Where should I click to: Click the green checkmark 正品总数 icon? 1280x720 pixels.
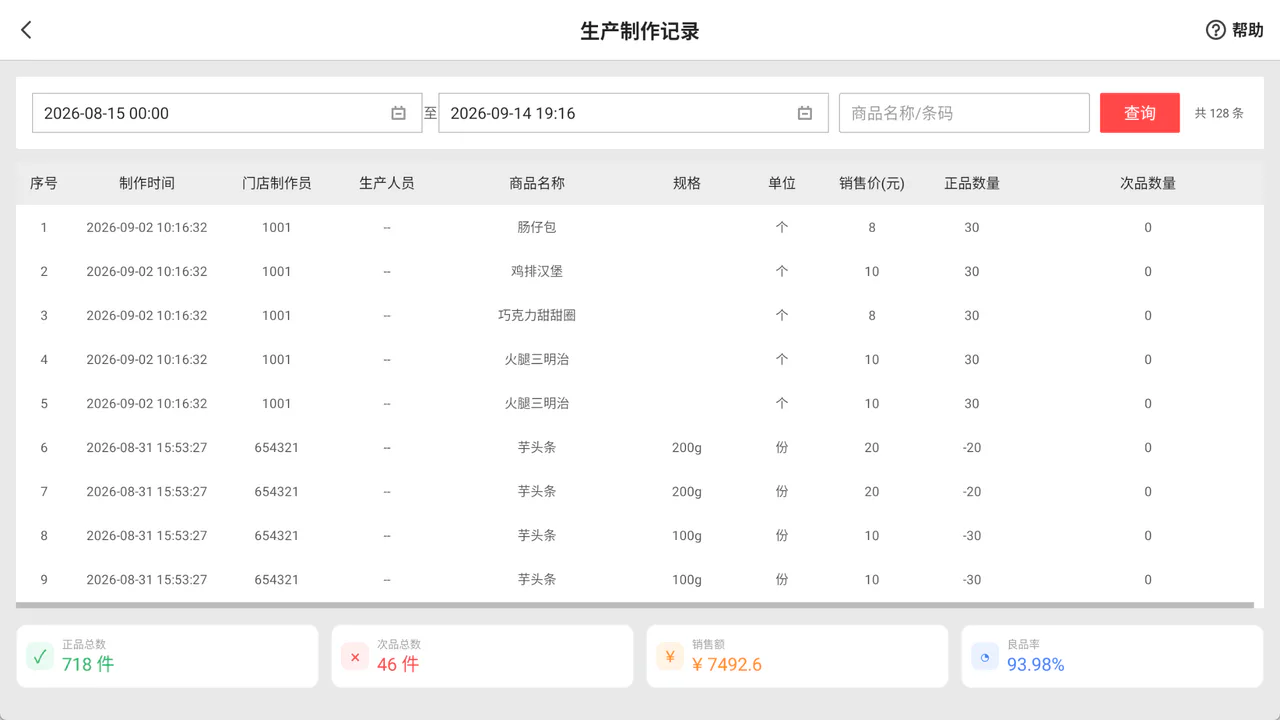pos(40,656)
